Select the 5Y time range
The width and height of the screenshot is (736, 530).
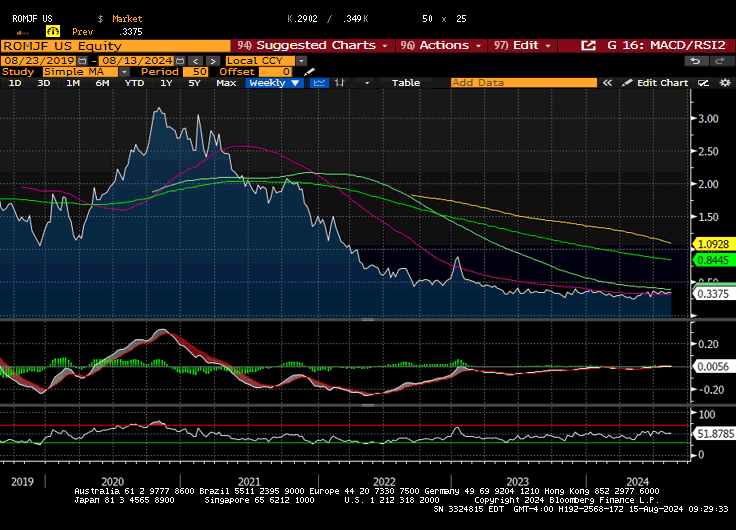point(194,83)
